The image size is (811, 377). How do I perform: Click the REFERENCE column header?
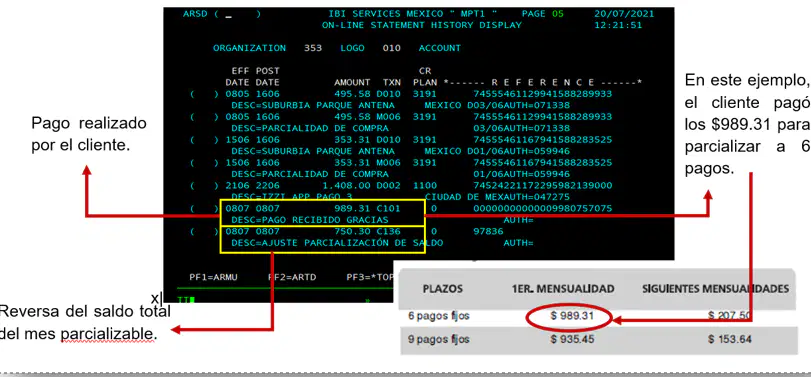[x=543, y=82]
